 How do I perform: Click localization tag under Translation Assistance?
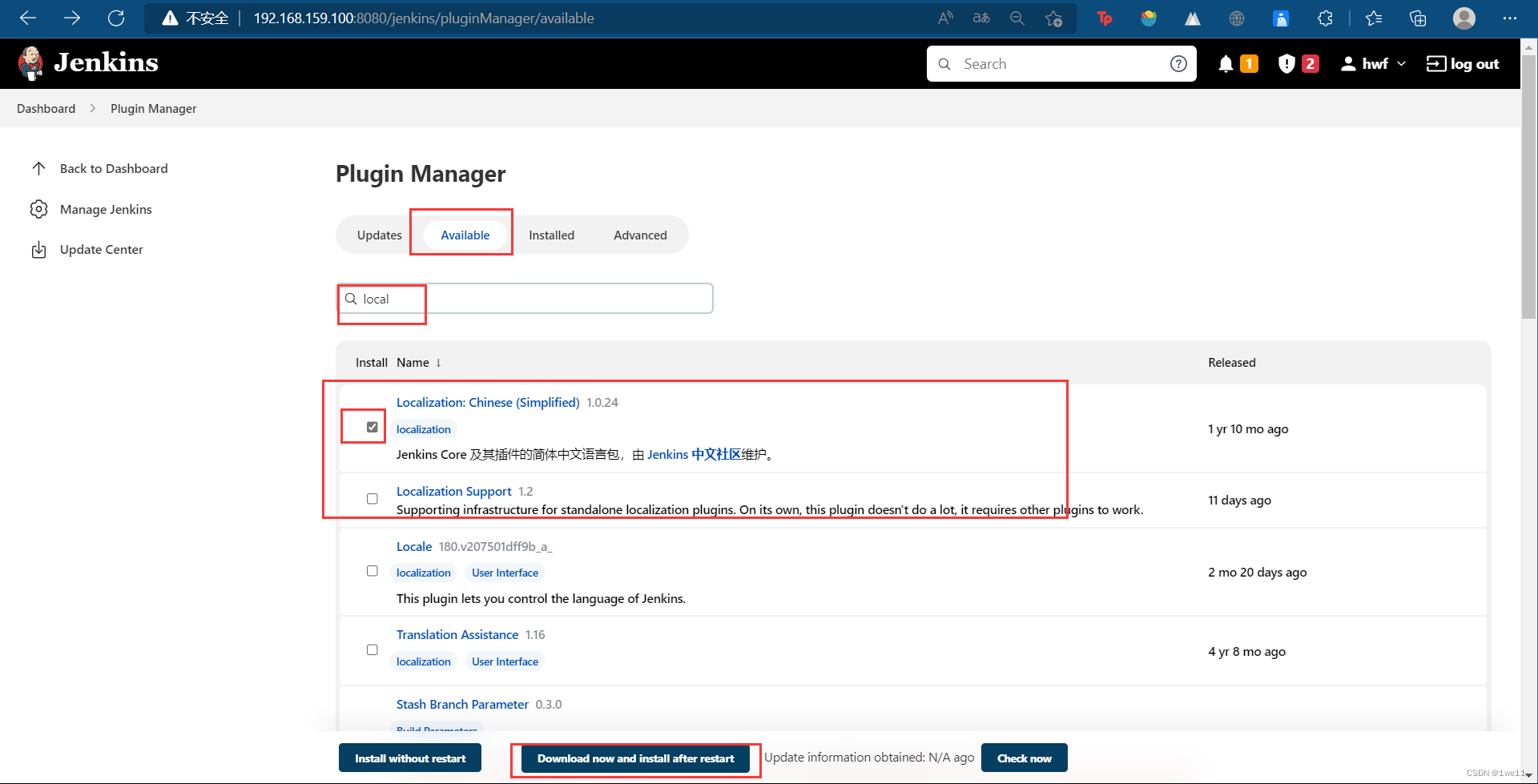point(423,661)
